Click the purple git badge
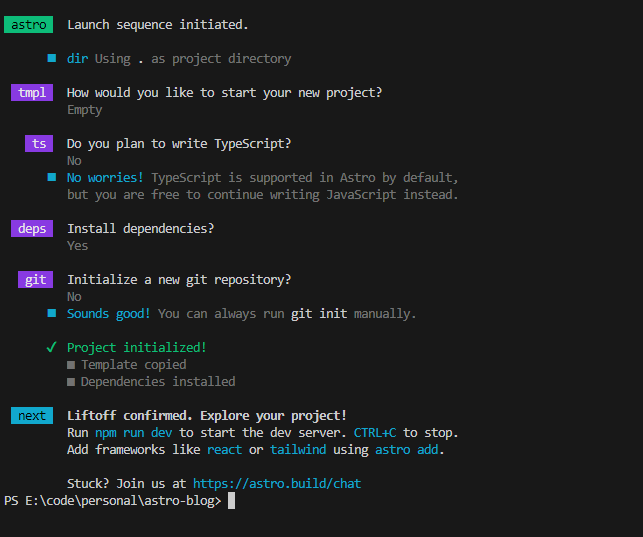643x537 pixels. coord(36,280)
